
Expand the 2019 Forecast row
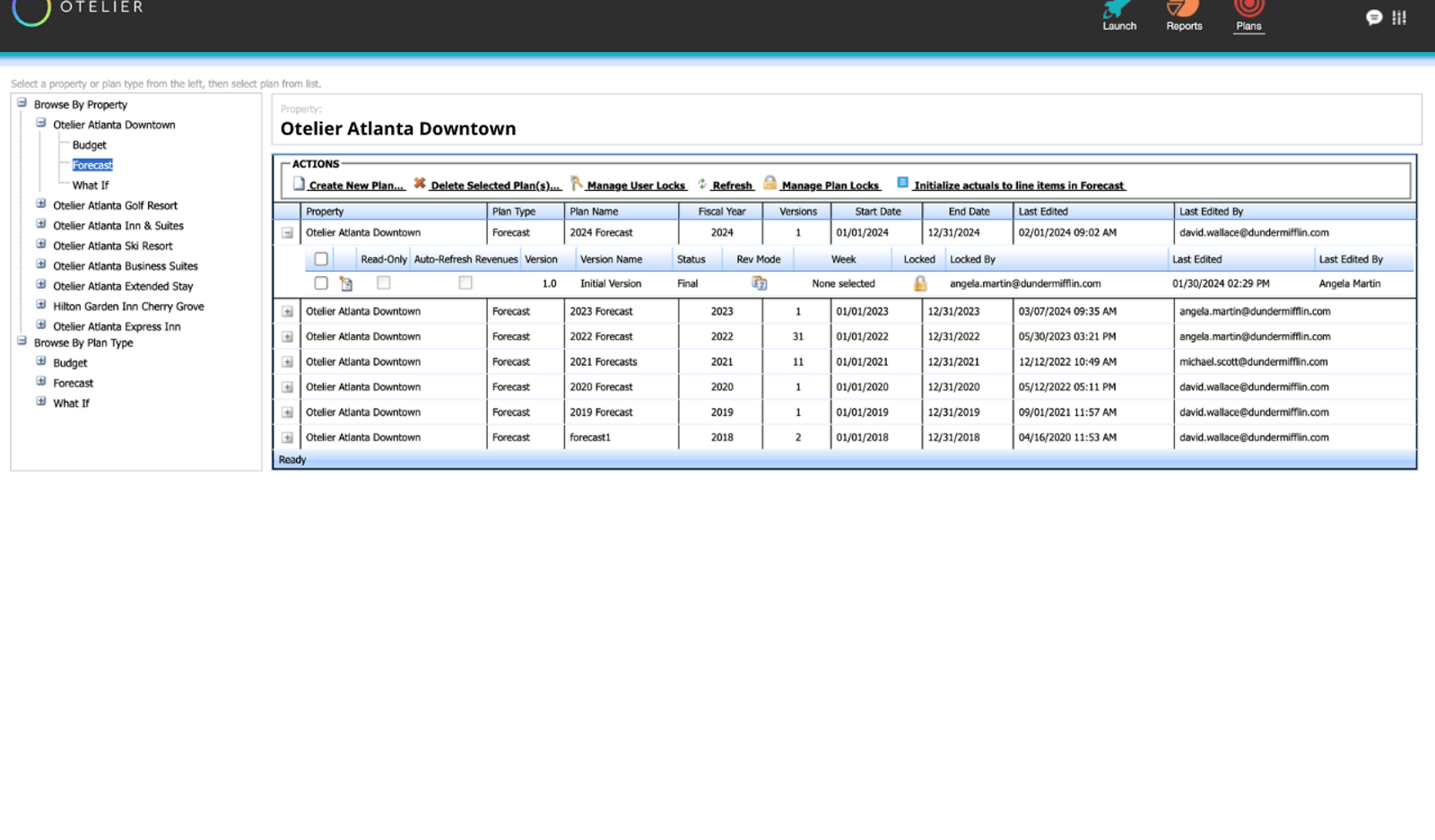[x=287, y=412]
